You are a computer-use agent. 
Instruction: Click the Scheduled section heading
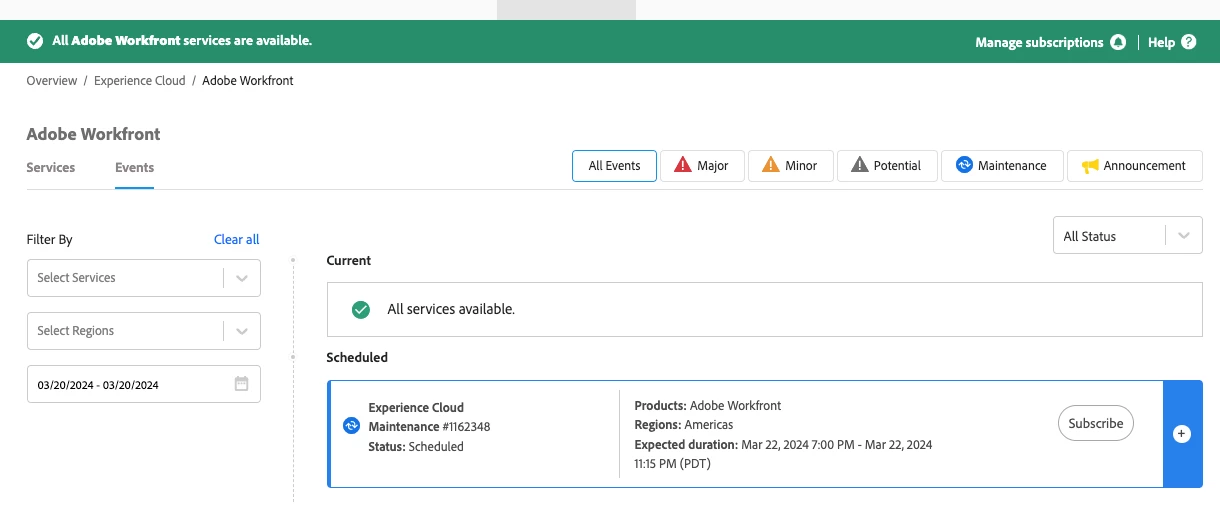[357, 357]
